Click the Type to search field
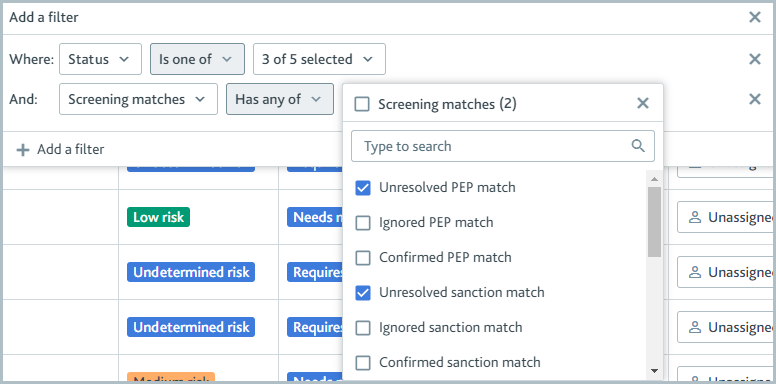The height and width of the screenshot is (384, 776). (x=503, y=146)
